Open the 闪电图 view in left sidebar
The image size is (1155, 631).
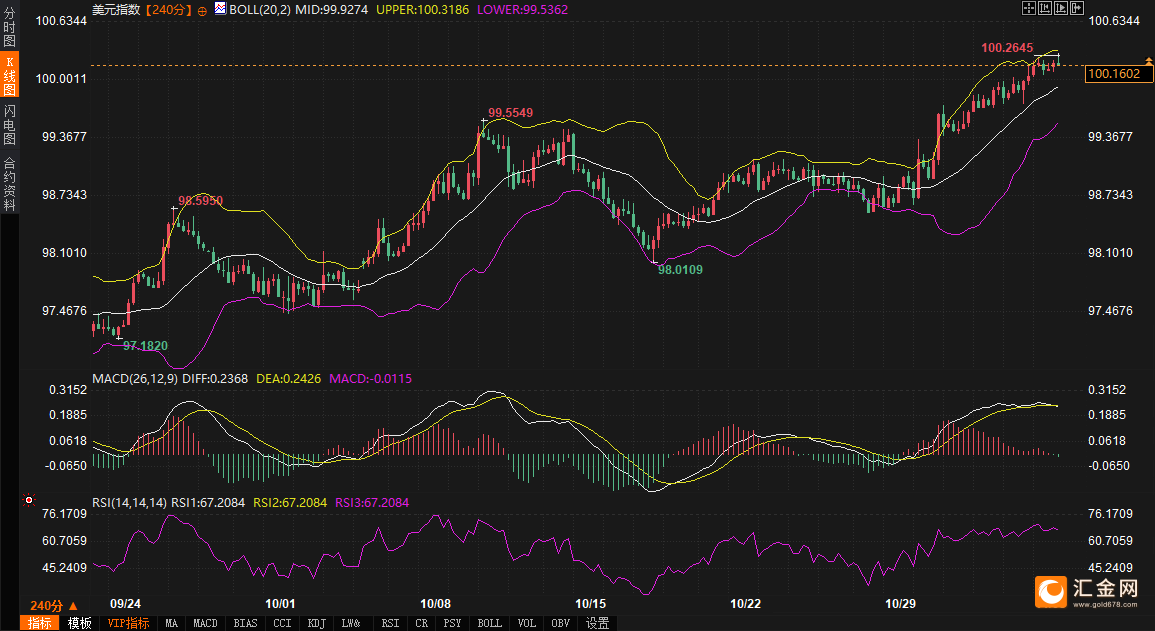pos(9,124)
